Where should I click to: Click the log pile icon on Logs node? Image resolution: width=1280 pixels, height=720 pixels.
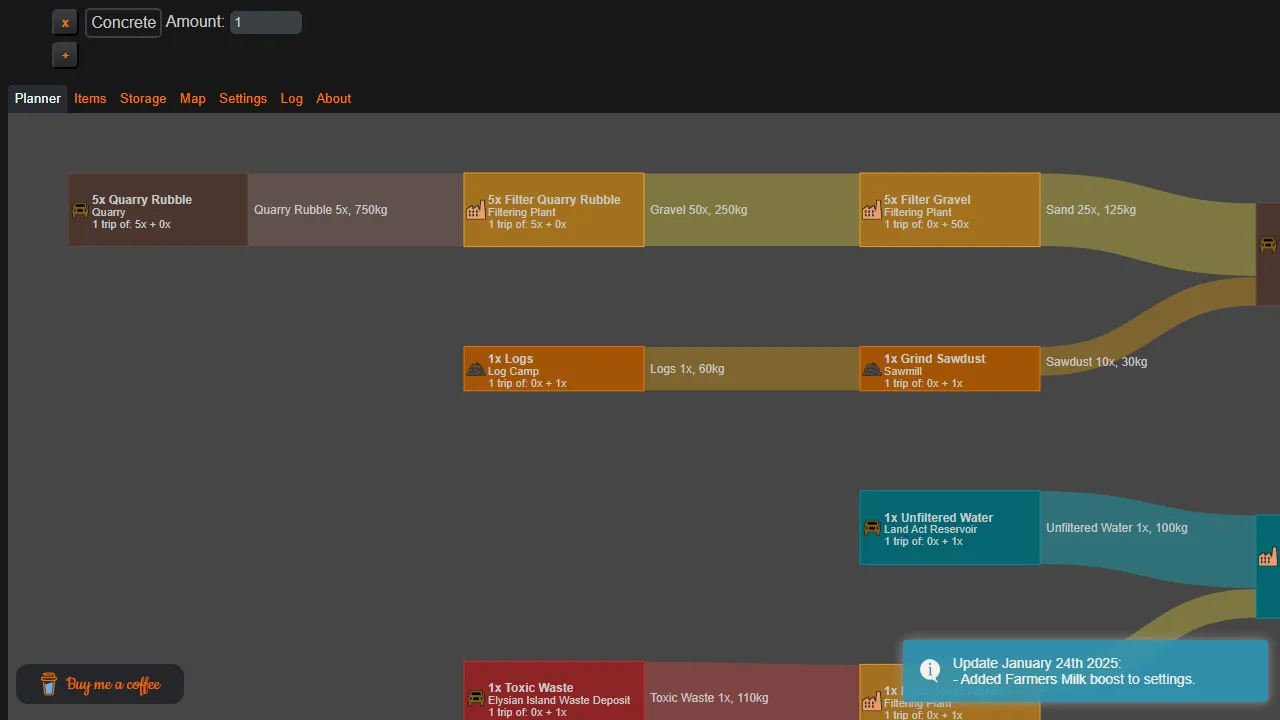pyautogui.click(x=476, y=369)
